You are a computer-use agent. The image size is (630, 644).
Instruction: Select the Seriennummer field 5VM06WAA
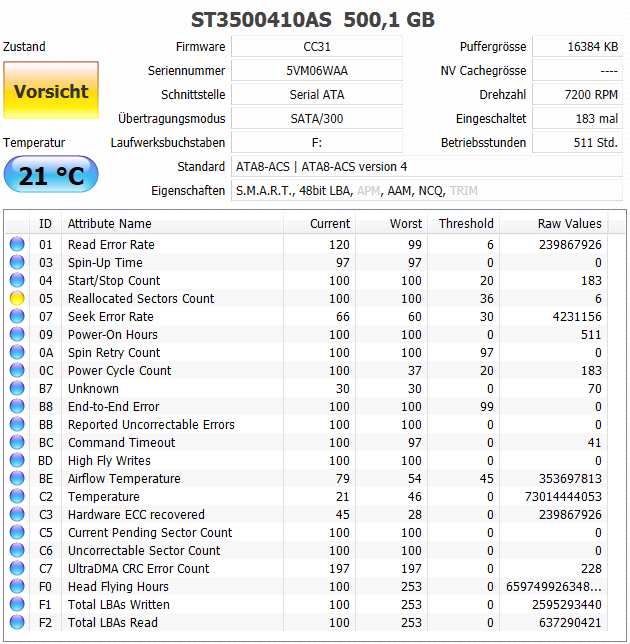[x=317, y=71]
